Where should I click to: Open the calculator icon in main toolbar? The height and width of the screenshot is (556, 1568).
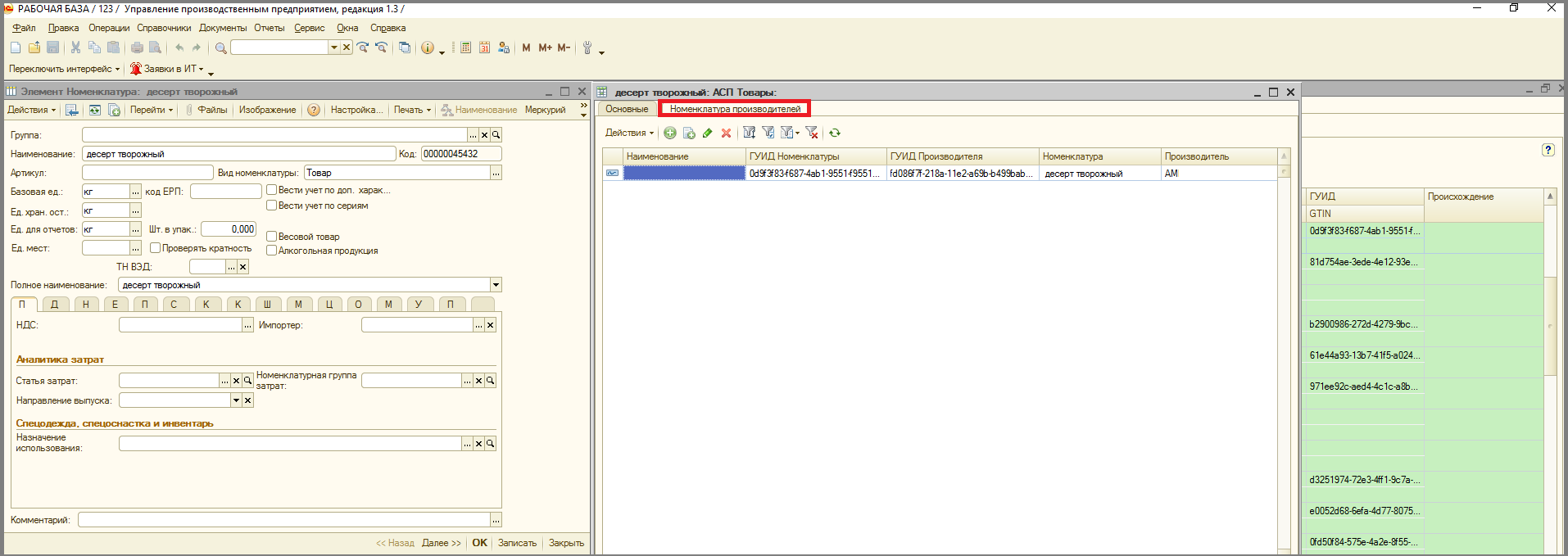tap(465, 47)
